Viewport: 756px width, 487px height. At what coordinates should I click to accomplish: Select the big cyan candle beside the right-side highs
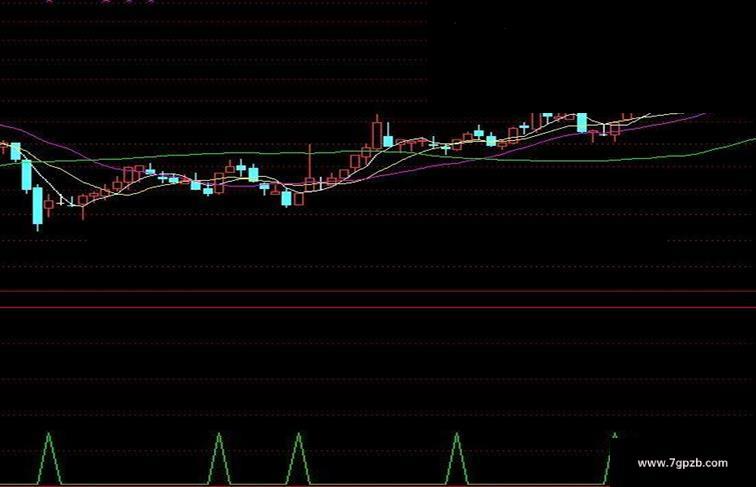point(582,122)
